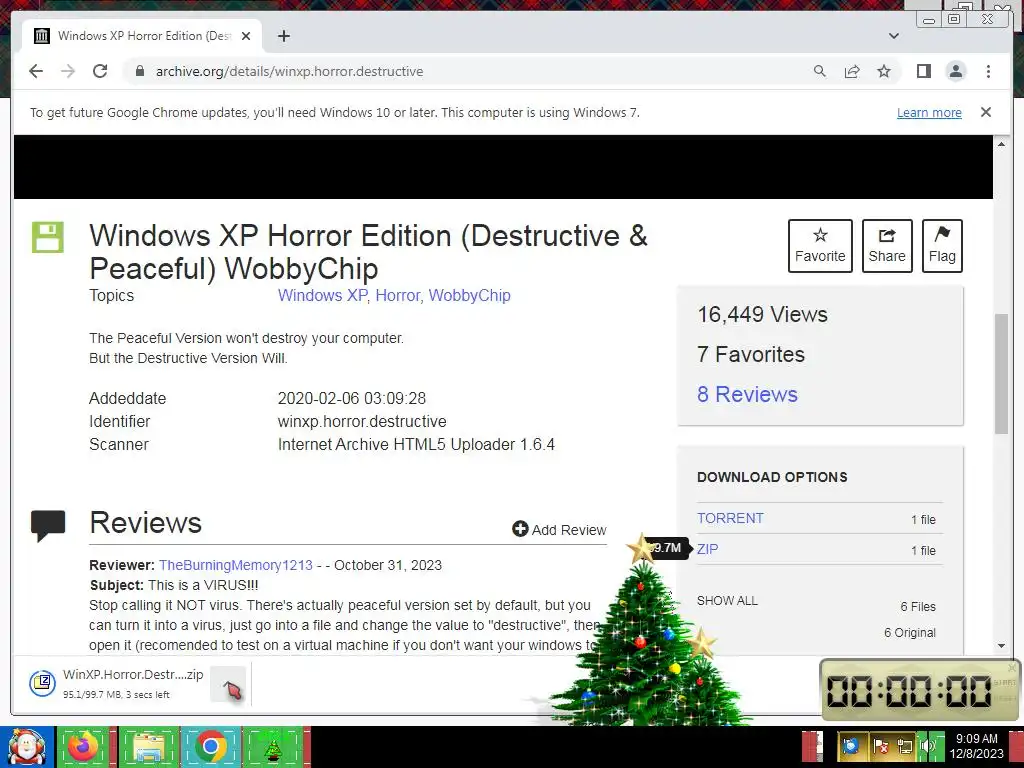Open the Windows XP topic link

(x=323, y=295)
